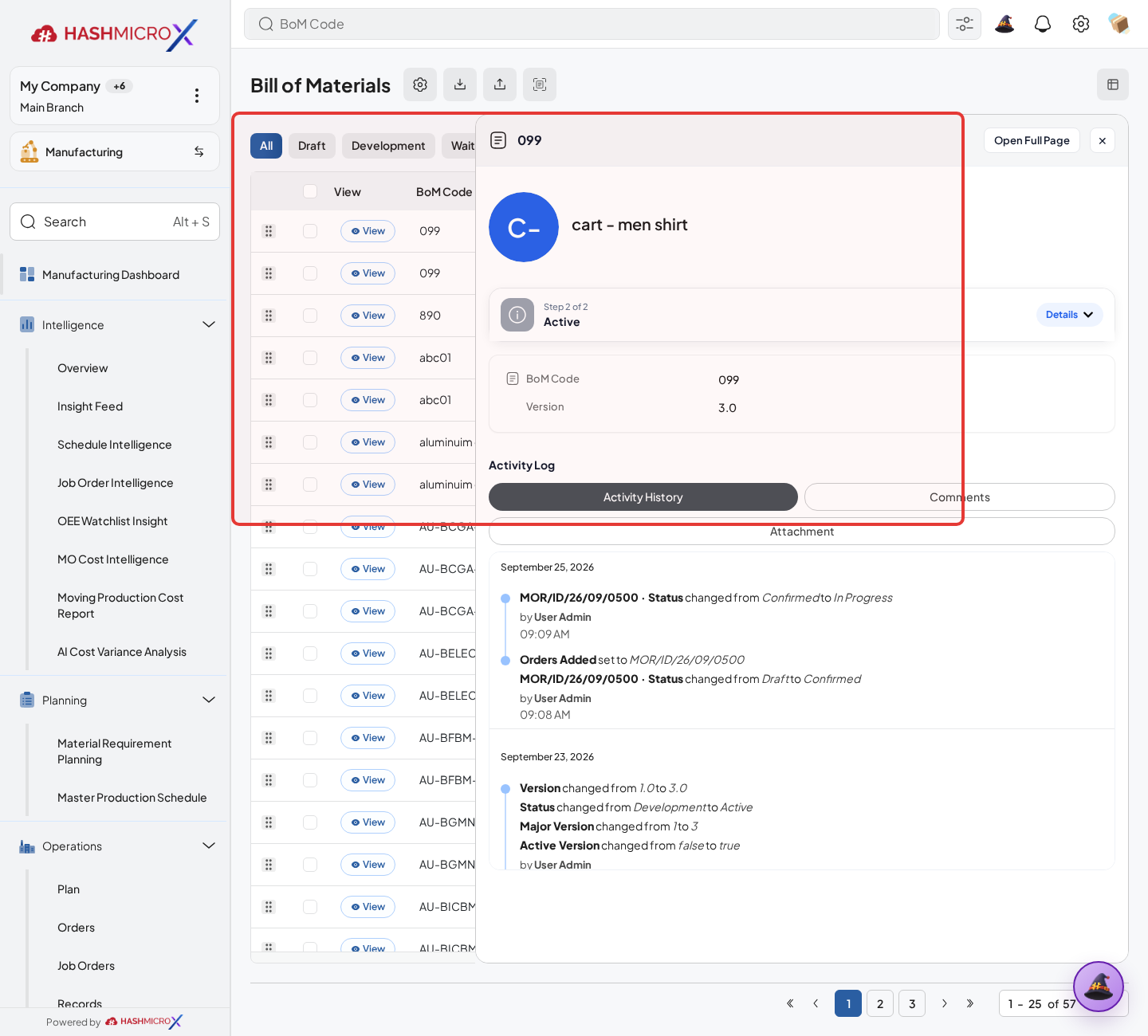Click drag handle on row 890
Image resolution: width=1148 pixels, height=1036 pixels.
[x=269, y=316]
